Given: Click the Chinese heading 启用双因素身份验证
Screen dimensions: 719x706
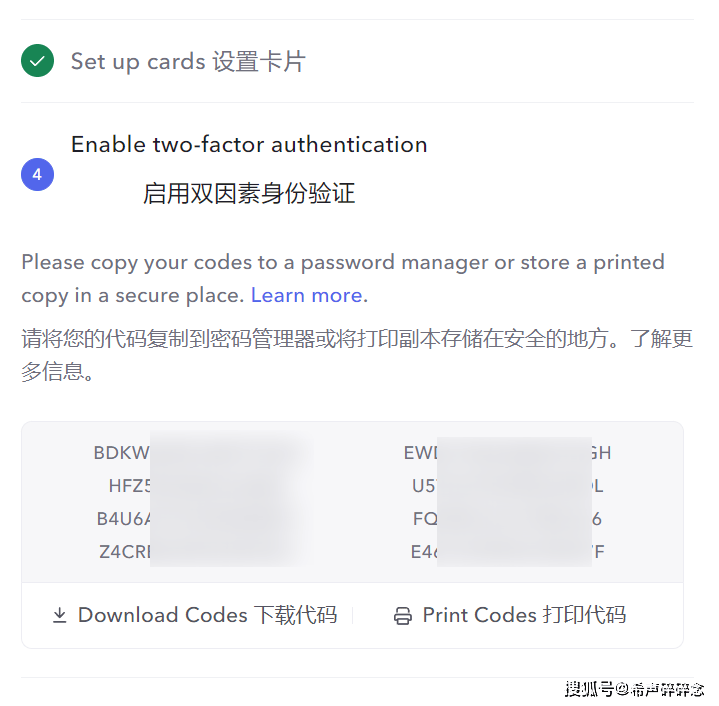Looking at the screenshot, I should point(249,193).
